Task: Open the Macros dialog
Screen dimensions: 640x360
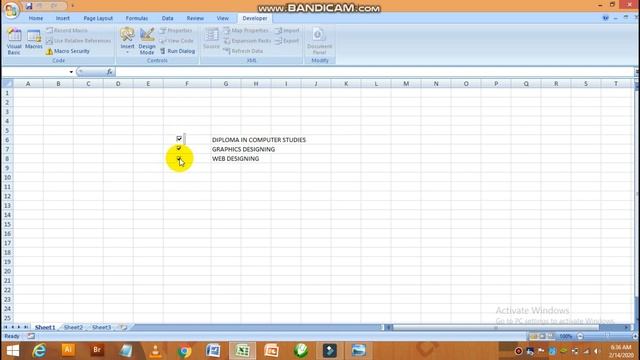Action: click(33, 39)
